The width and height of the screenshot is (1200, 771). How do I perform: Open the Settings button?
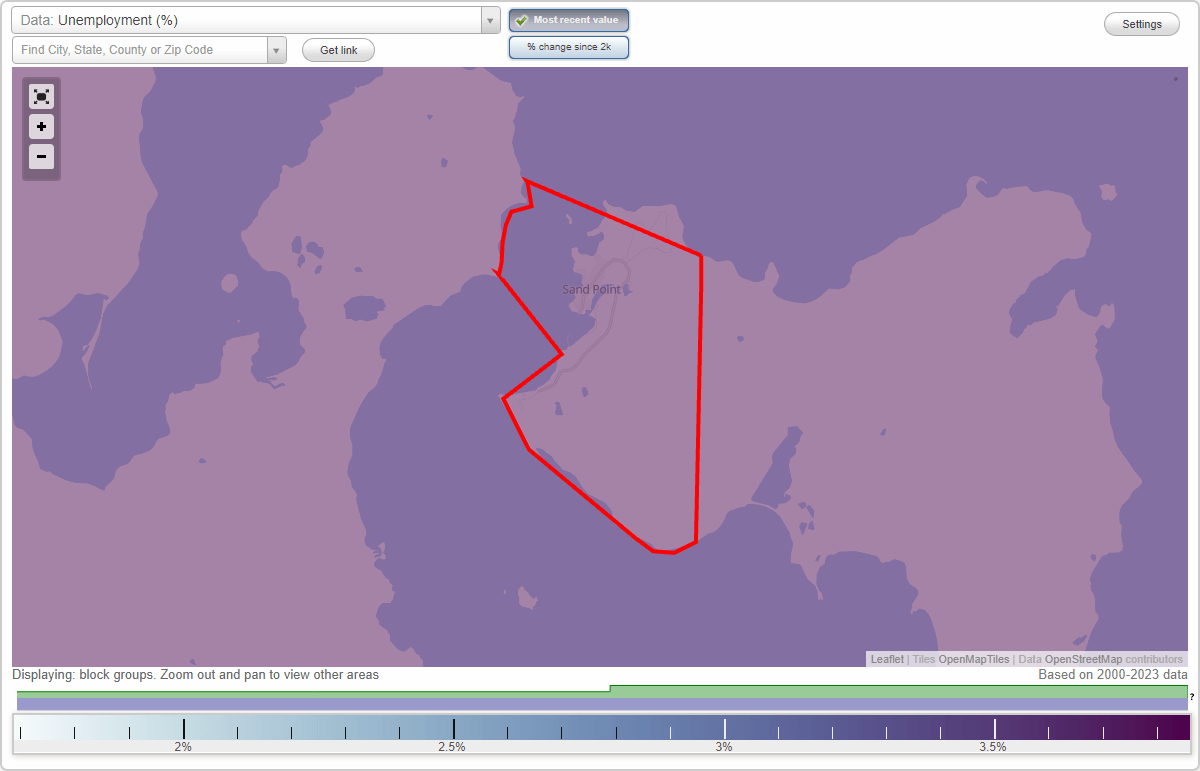[x=1142, y=25]
